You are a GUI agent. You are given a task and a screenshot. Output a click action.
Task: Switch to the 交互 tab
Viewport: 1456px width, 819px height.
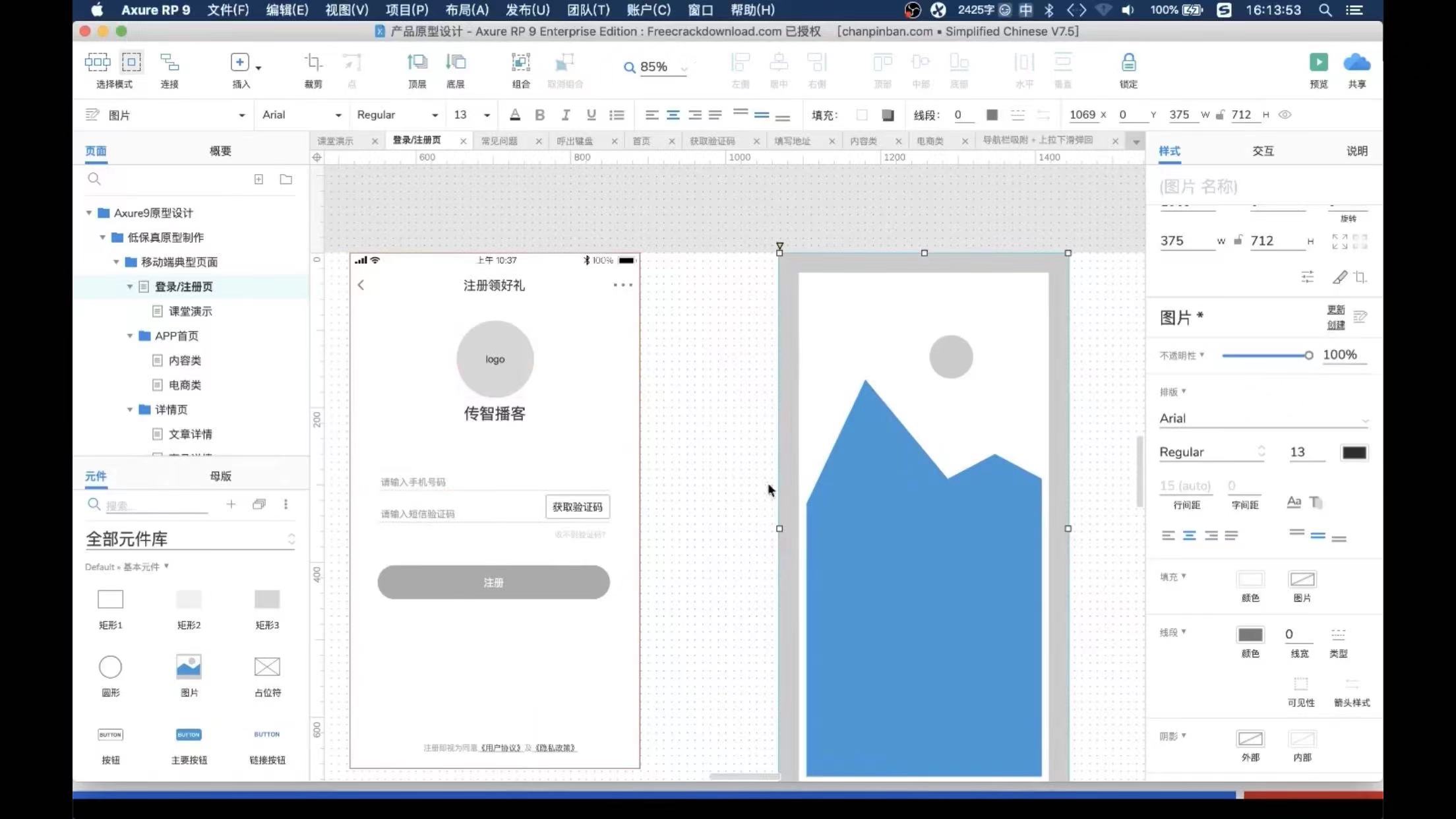pos(1262,151)
